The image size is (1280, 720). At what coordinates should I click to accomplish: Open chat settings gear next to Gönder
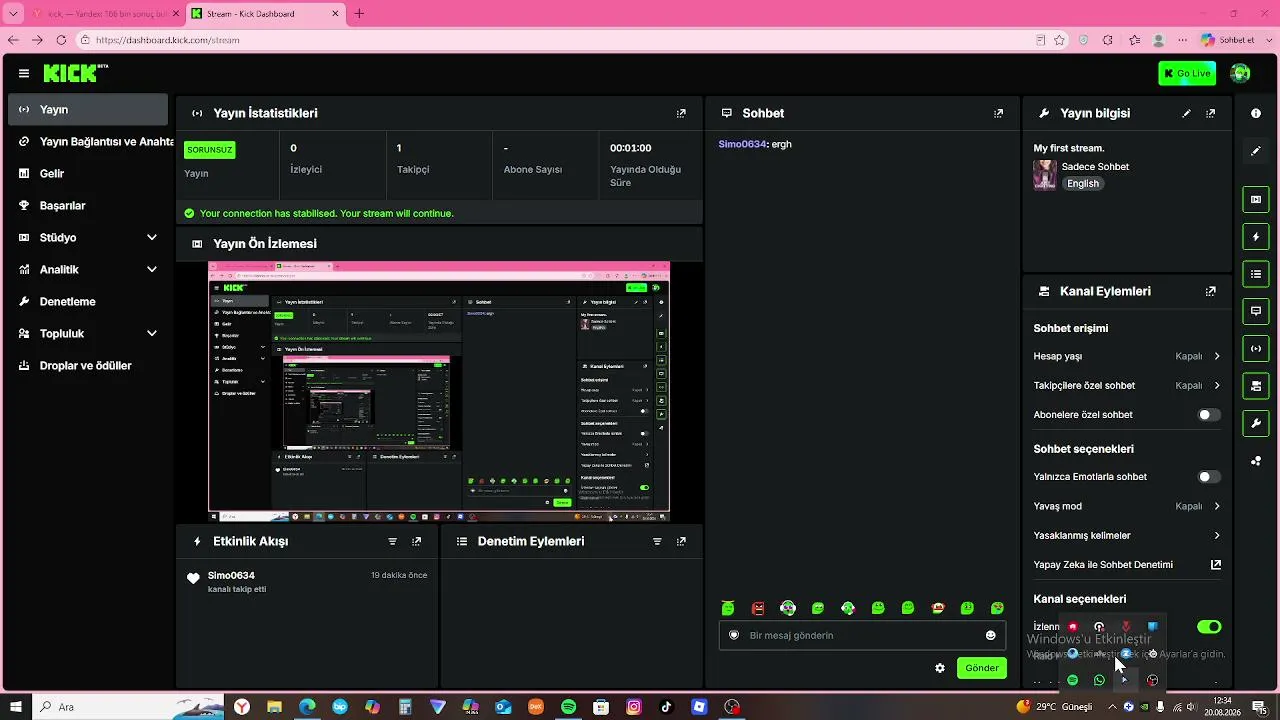click(940, 668)
